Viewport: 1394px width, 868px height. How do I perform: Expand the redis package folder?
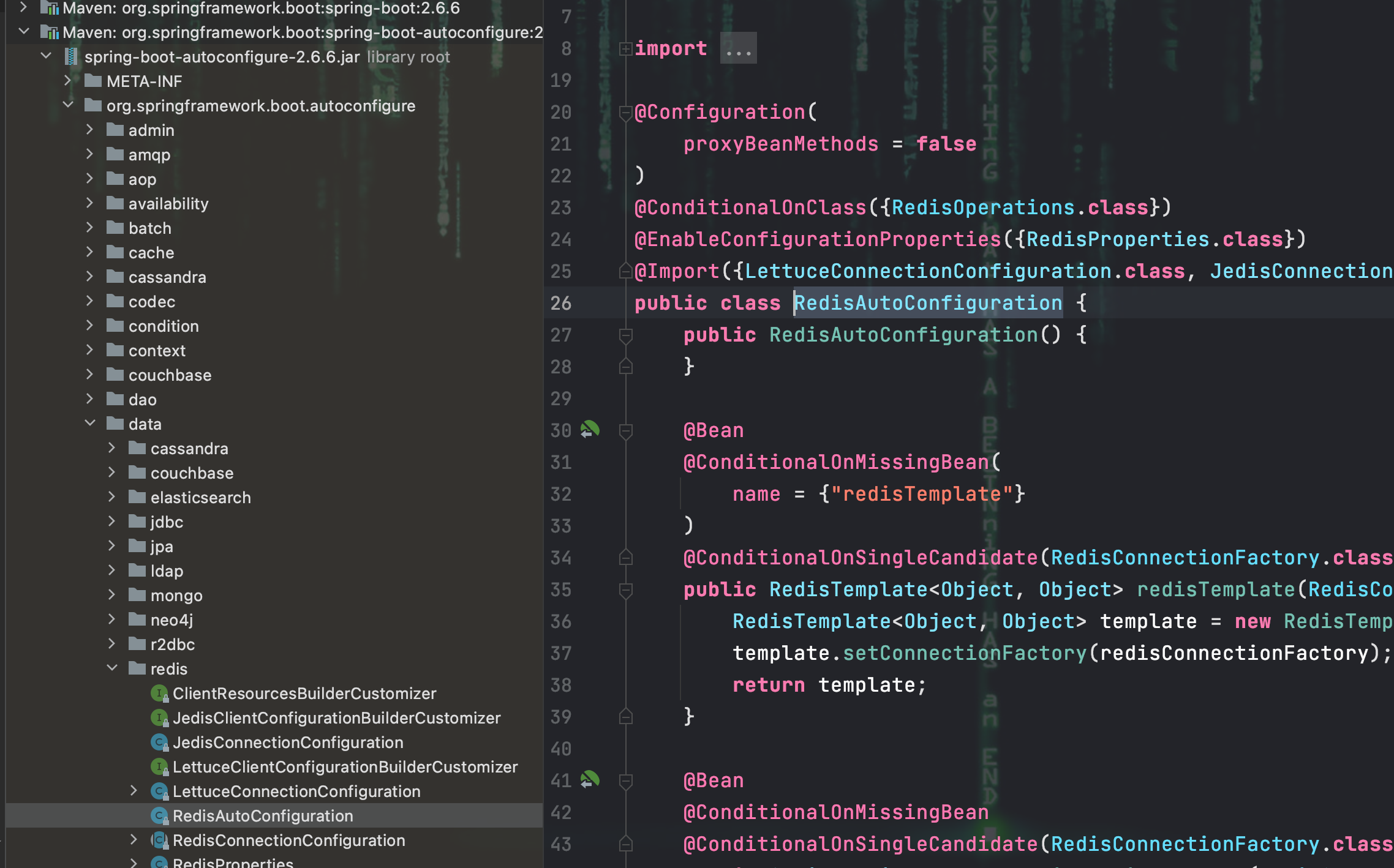[x=112, y=669]
